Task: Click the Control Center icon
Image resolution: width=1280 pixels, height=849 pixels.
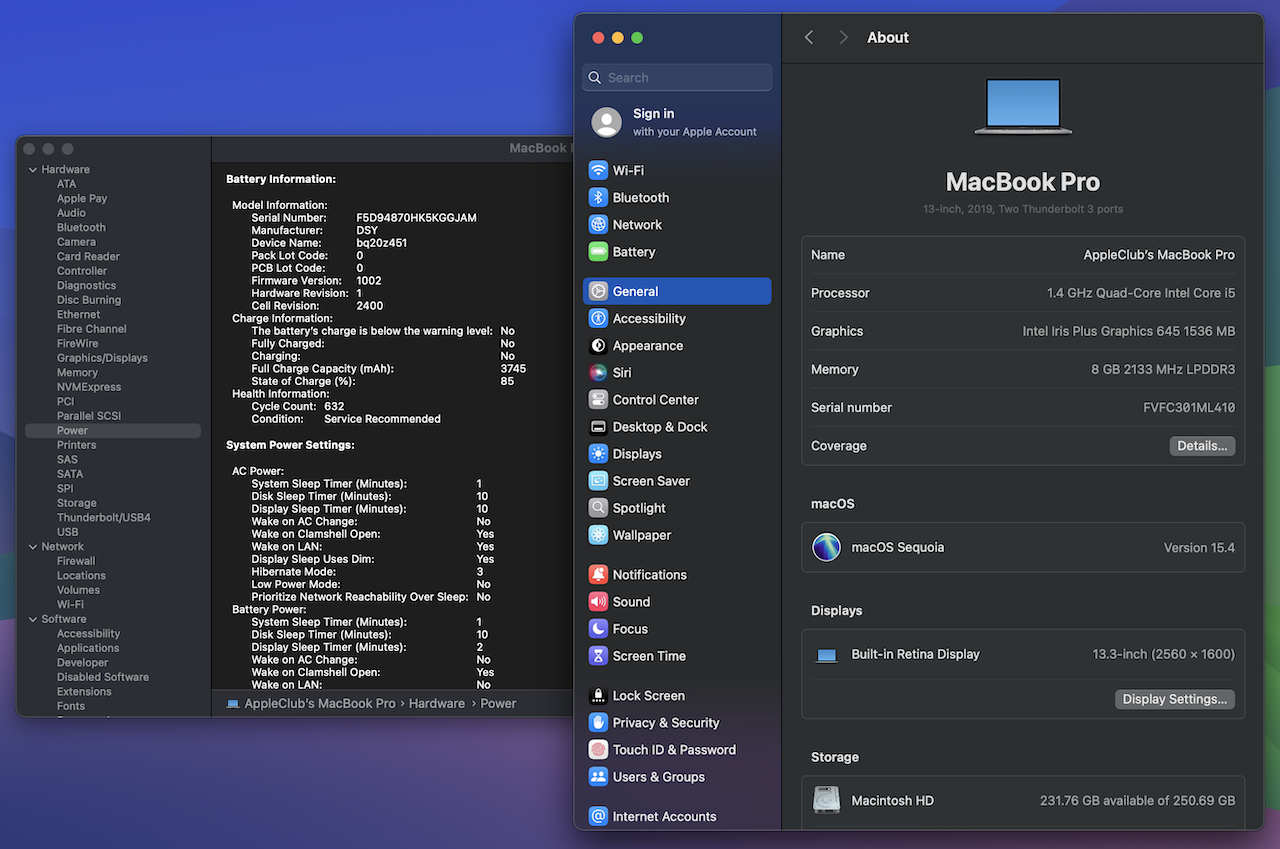Action: pos(598,399)
